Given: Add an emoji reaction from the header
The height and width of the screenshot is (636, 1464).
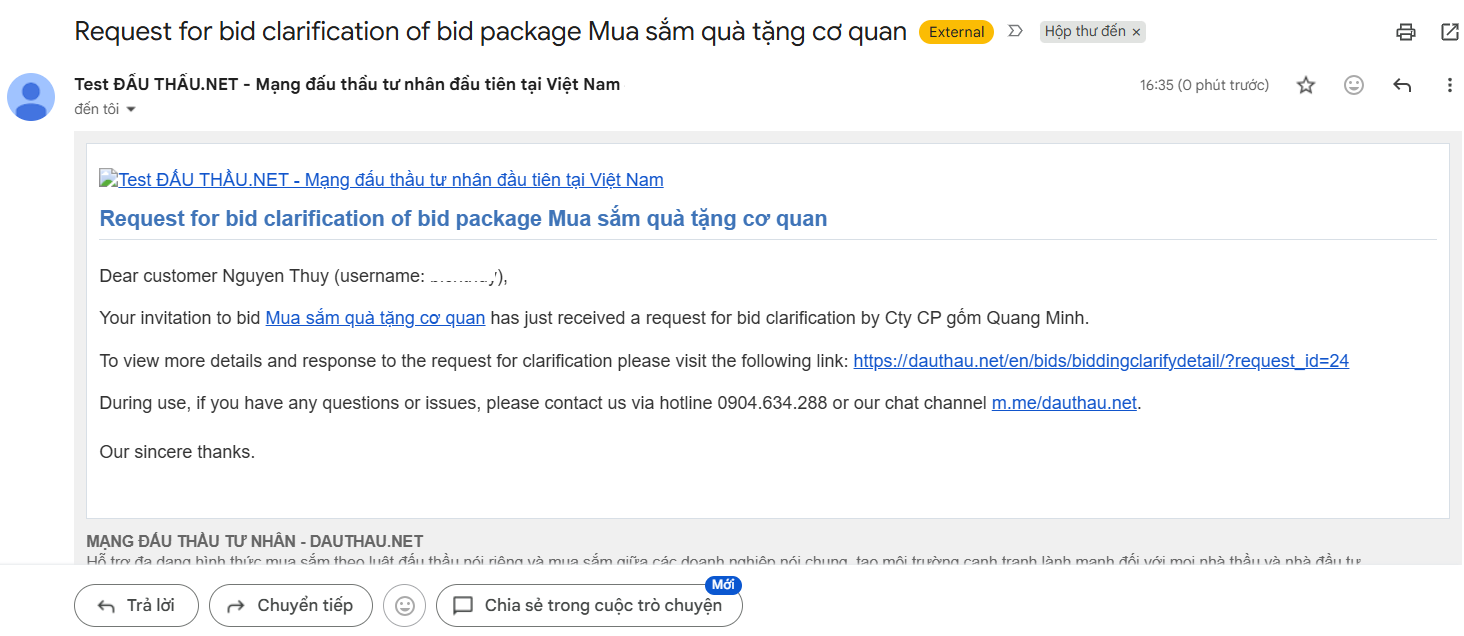Looking at the screenshot, I should point(1354,85).
